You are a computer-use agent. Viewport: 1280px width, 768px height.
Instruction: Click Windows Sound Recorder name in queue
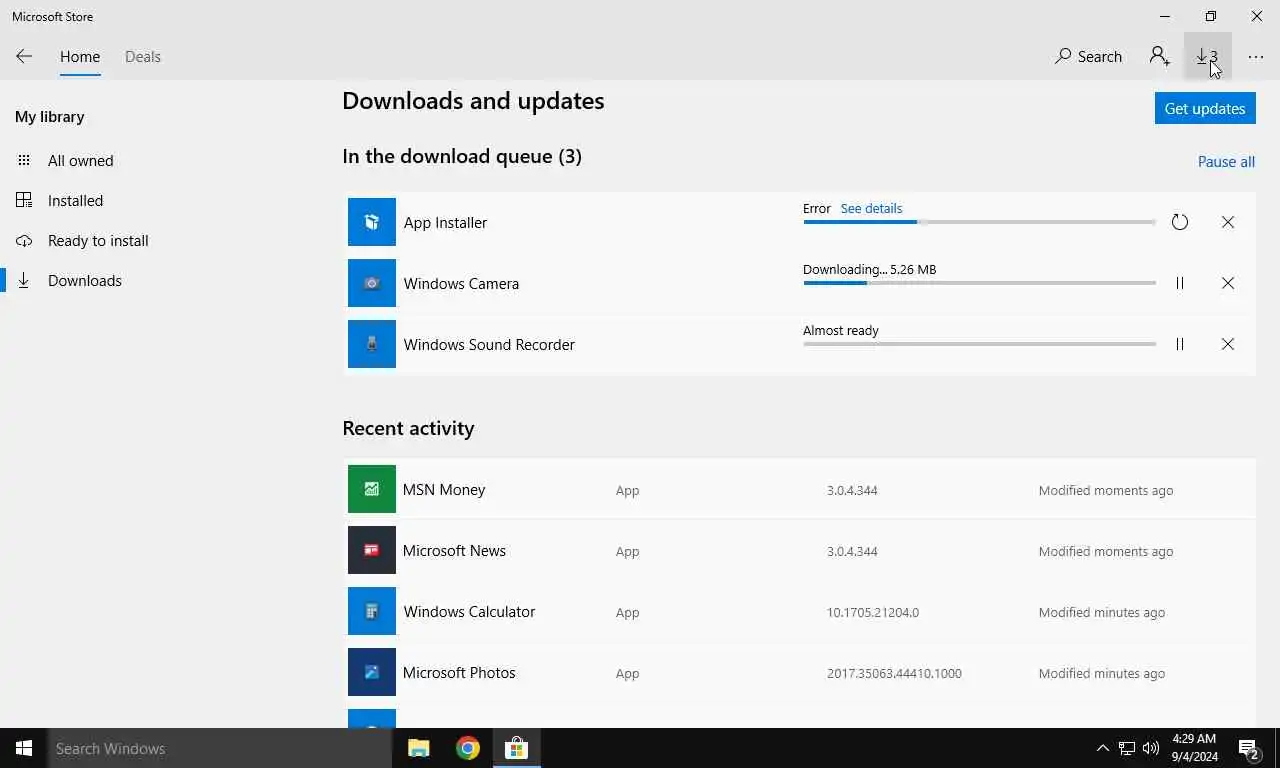(489, 345)
